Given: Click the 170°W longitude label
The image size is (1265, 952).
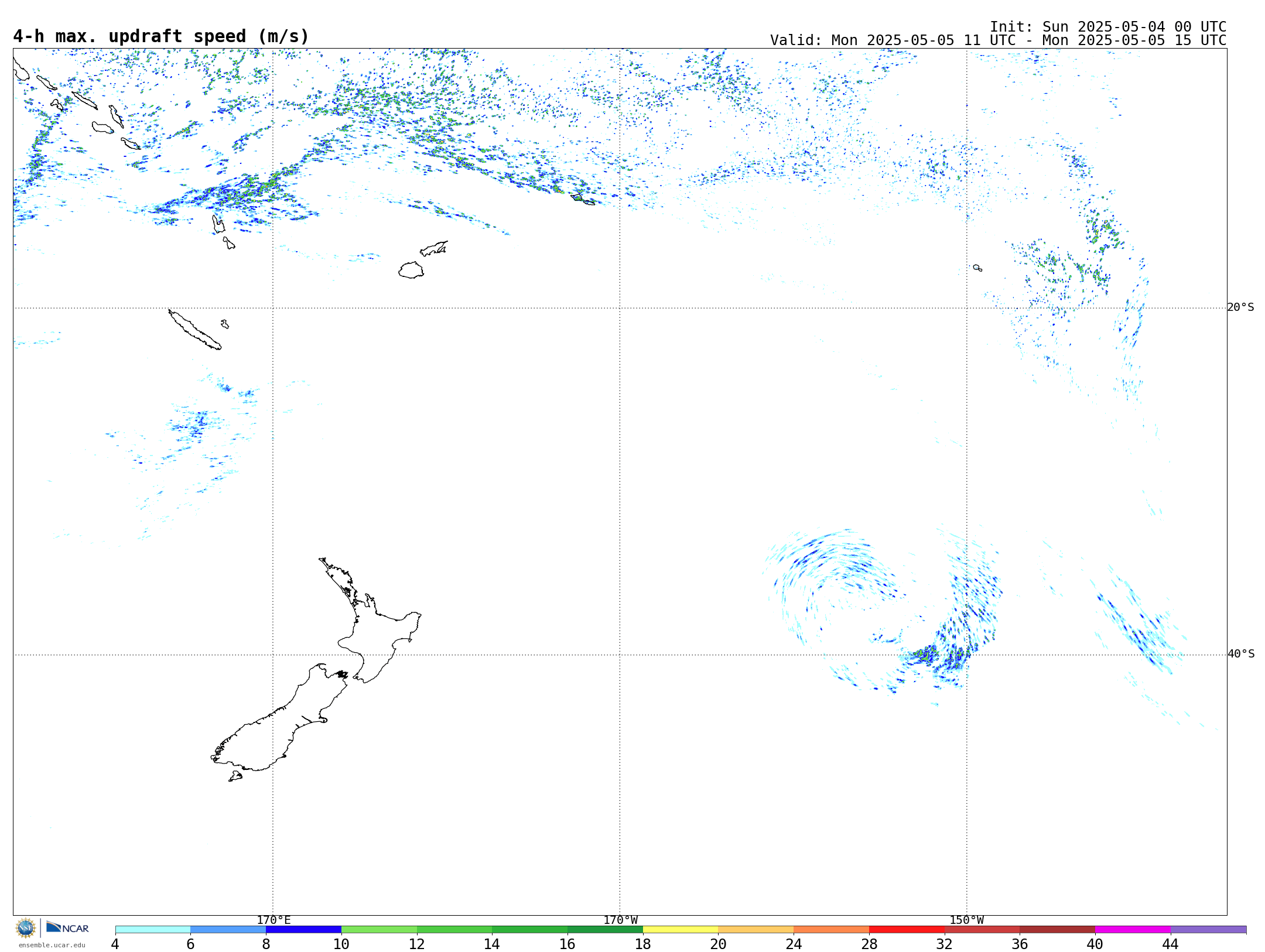Looking at the screenshot, I should [x=620, y=920].
